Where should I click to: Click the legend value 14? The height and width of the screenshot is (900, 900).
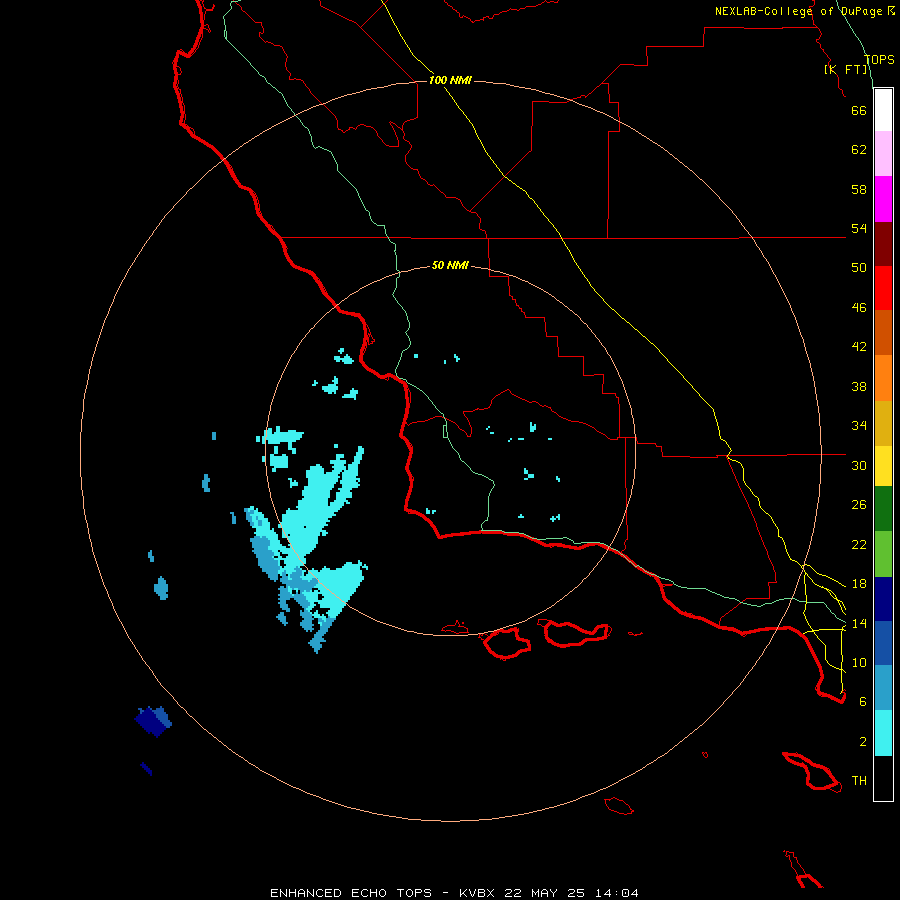coord(859,623)
